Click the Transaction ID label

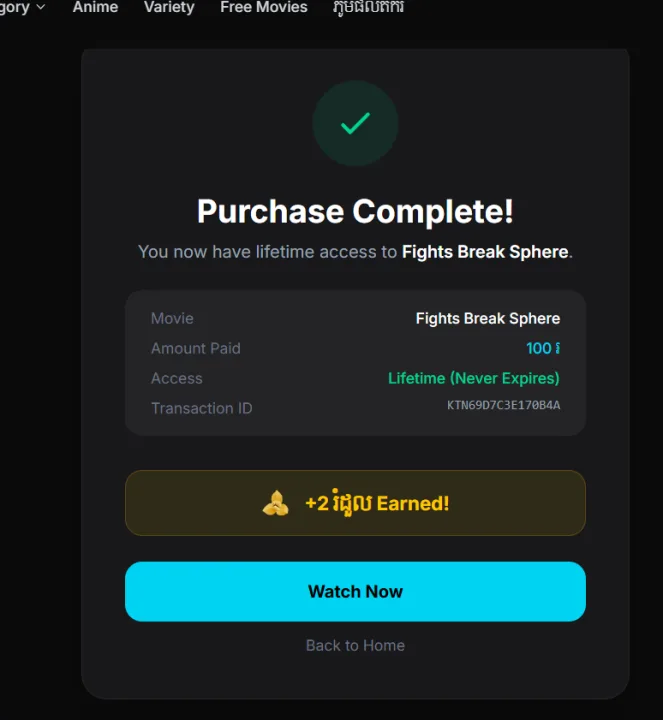[x=201, y=408]
